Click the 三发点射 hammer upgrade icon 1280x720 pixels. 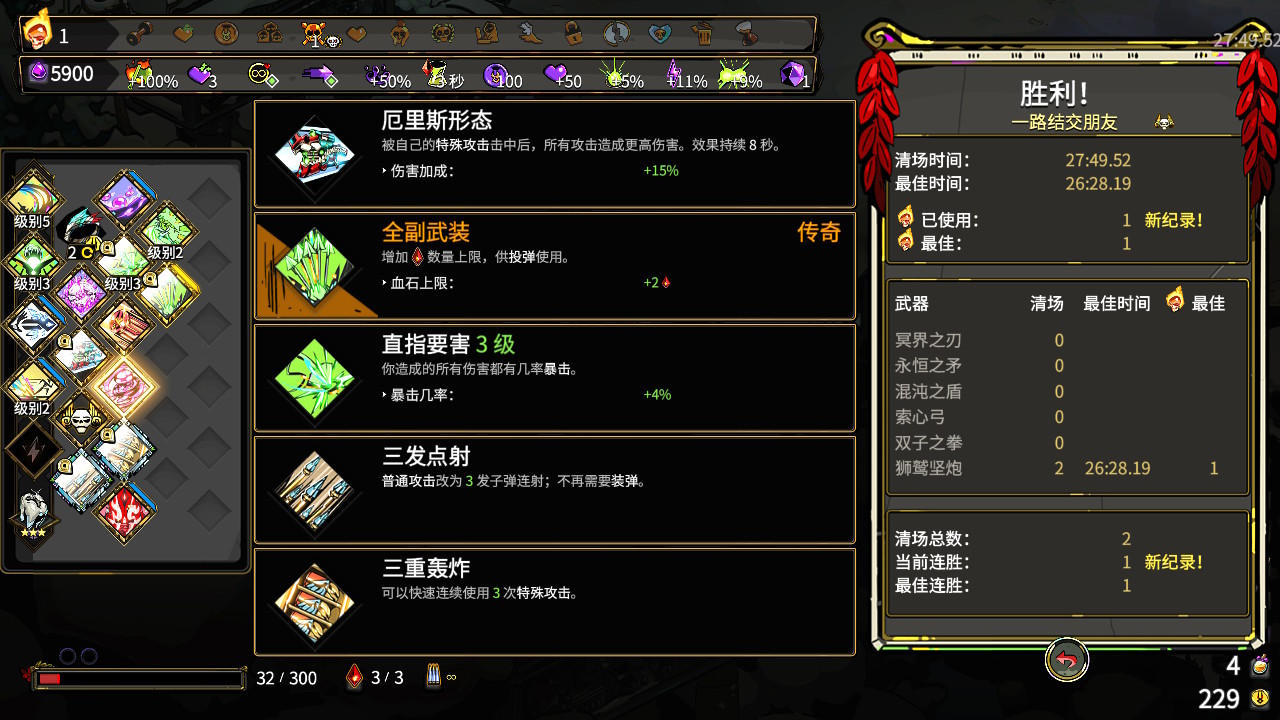click(315, 490)
